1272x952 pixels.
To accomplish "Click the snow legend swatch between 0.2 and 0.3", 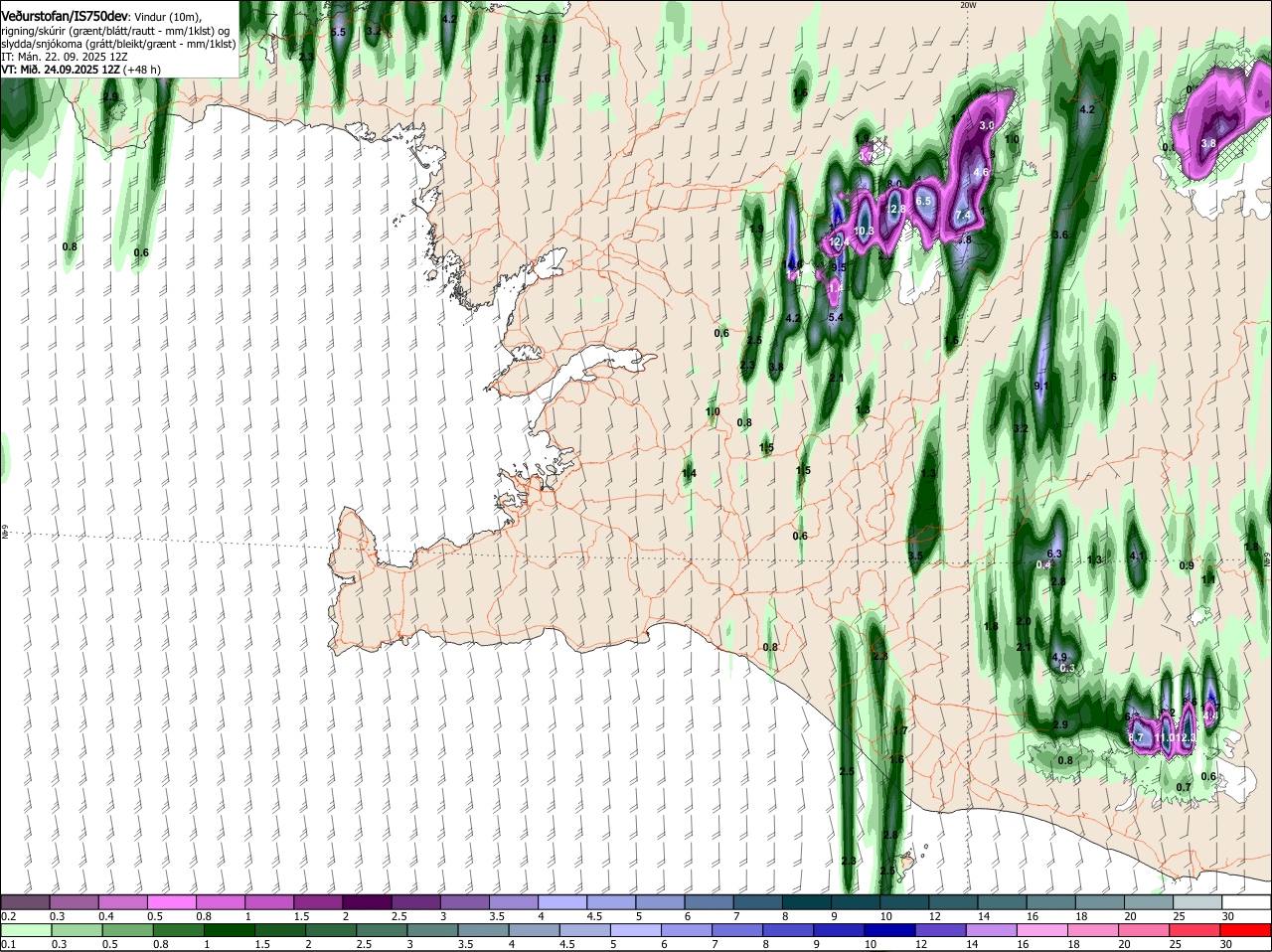I will point(25,901).
